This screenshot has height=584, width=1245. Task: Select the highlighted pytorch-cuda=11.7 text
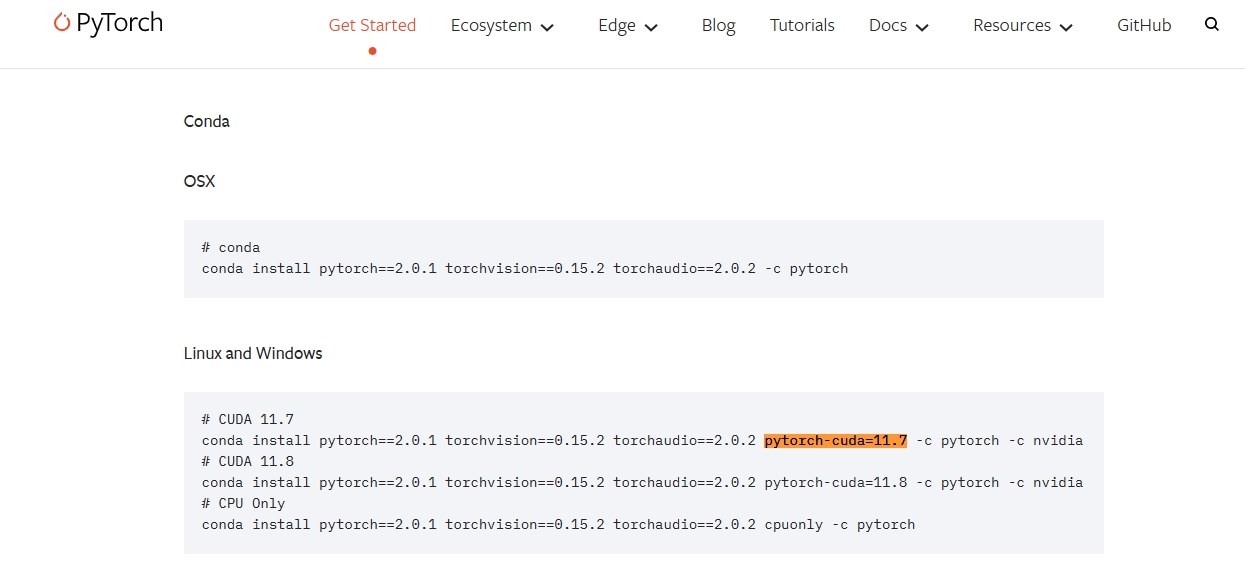tap(836, 440)
